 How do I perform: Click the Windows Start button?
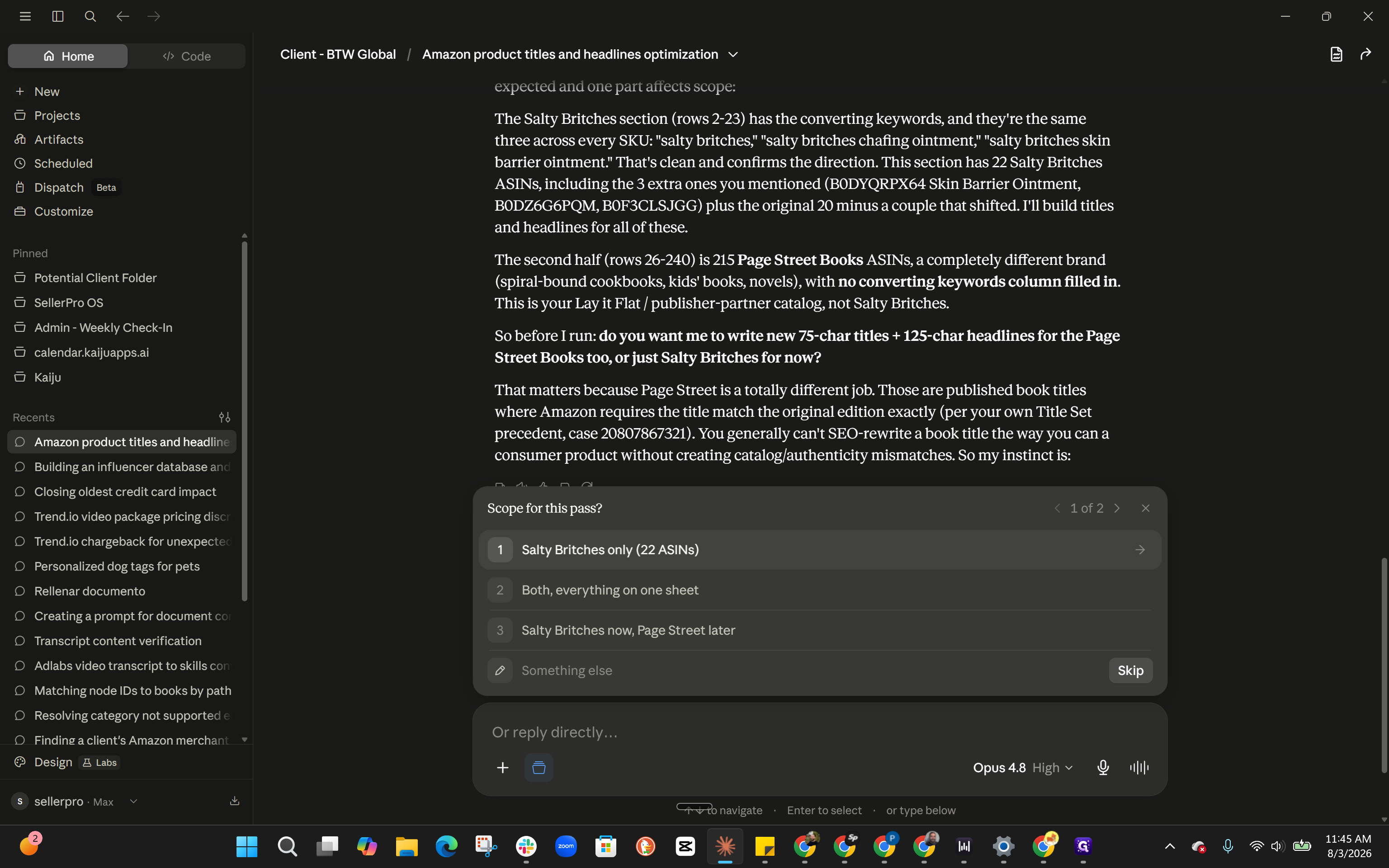tap(247, 846)
